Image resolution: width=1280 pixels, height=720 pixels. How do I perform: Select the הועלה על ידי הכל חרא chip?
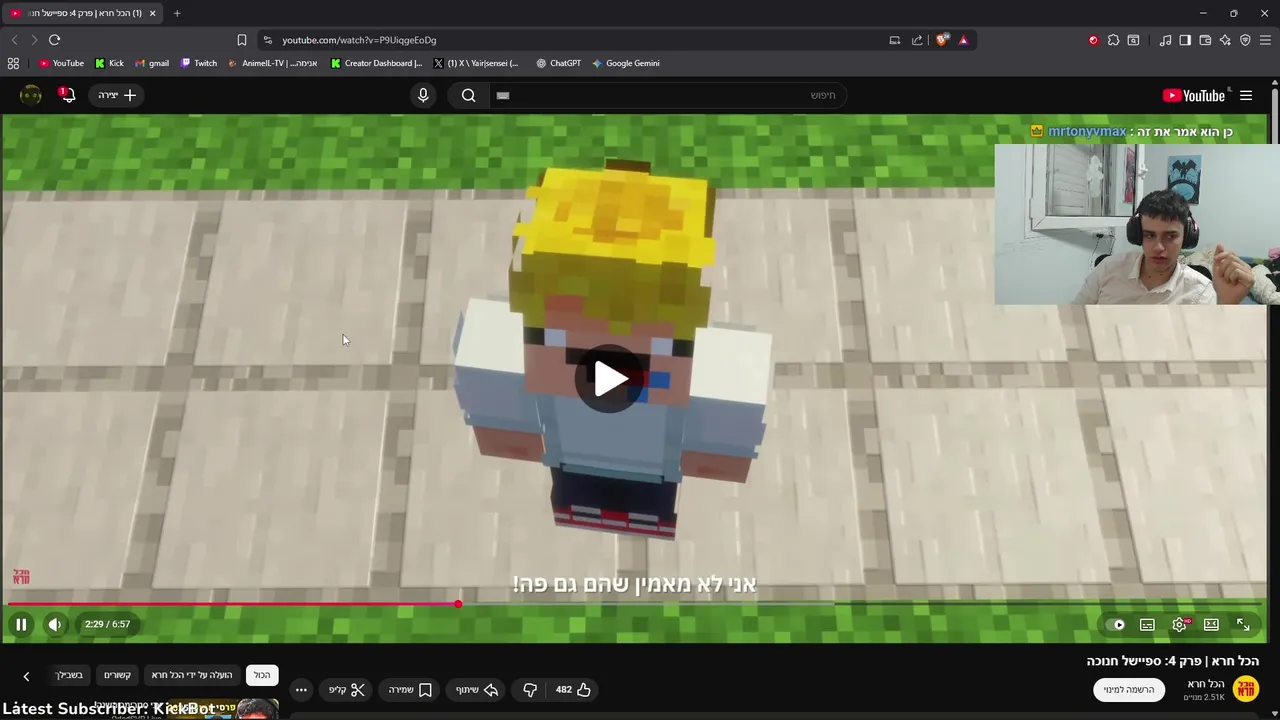tap(192, 675)
